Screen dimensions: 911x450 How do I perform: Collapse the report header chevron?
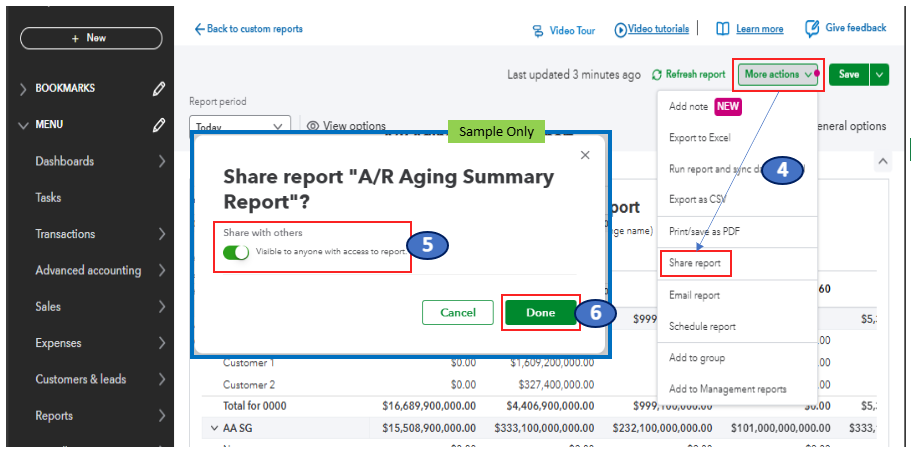point(883,161)
